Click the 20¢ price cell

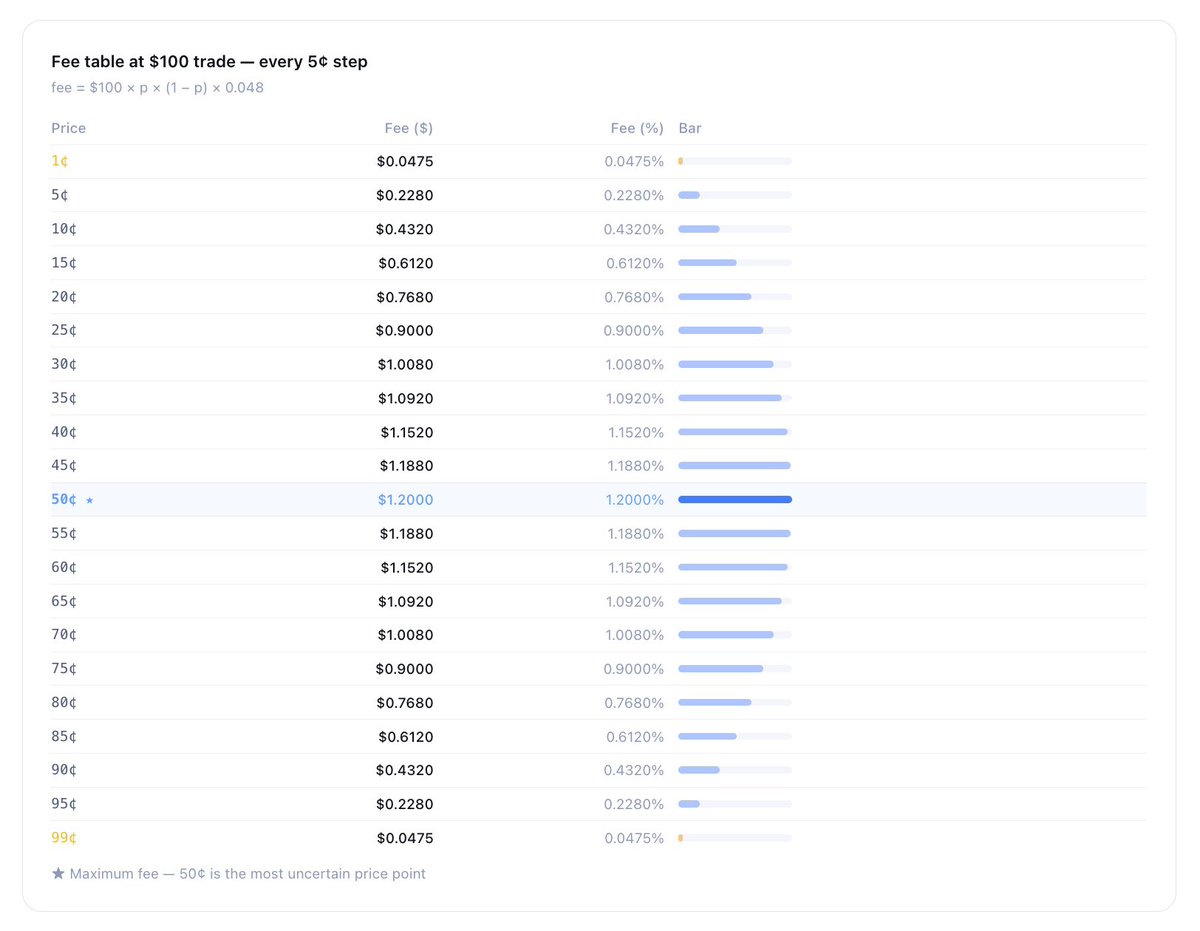coord(64,297)
